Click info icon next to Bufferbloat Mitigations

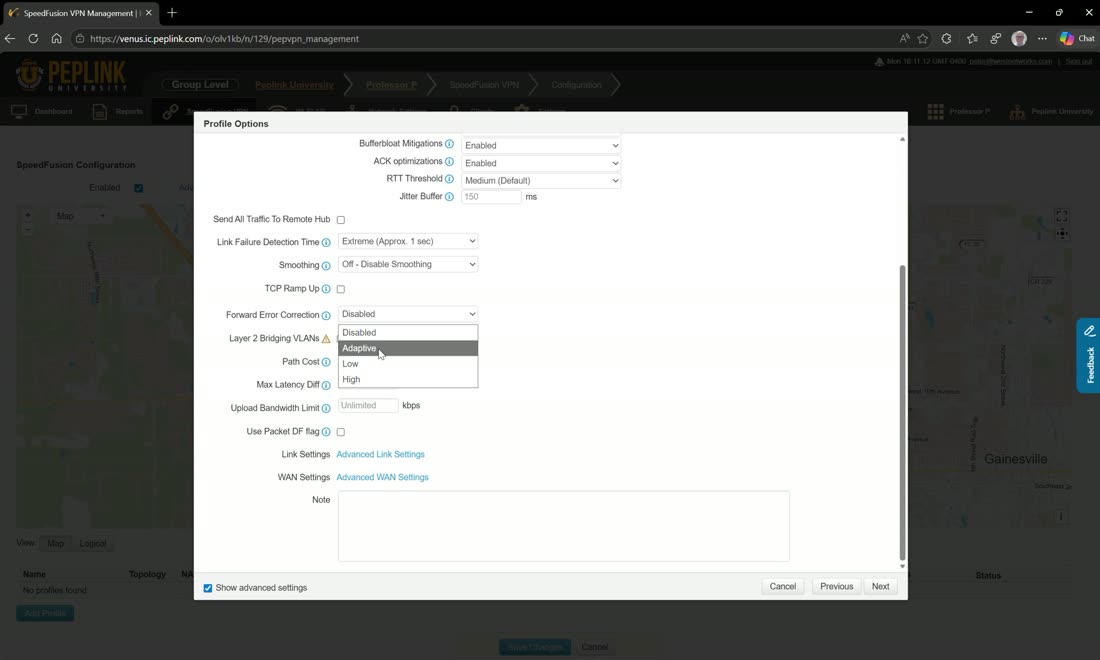click(x=449, y=144)
